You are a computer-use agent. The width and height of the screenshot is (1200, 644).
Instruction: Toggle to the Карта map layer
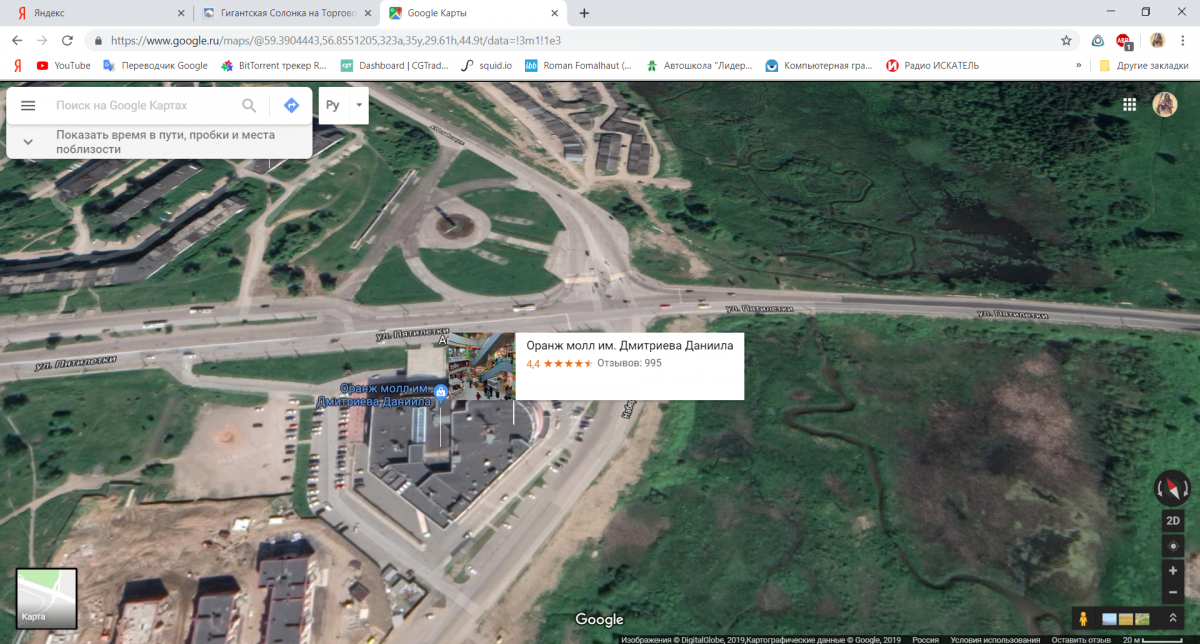click(46, 599)
